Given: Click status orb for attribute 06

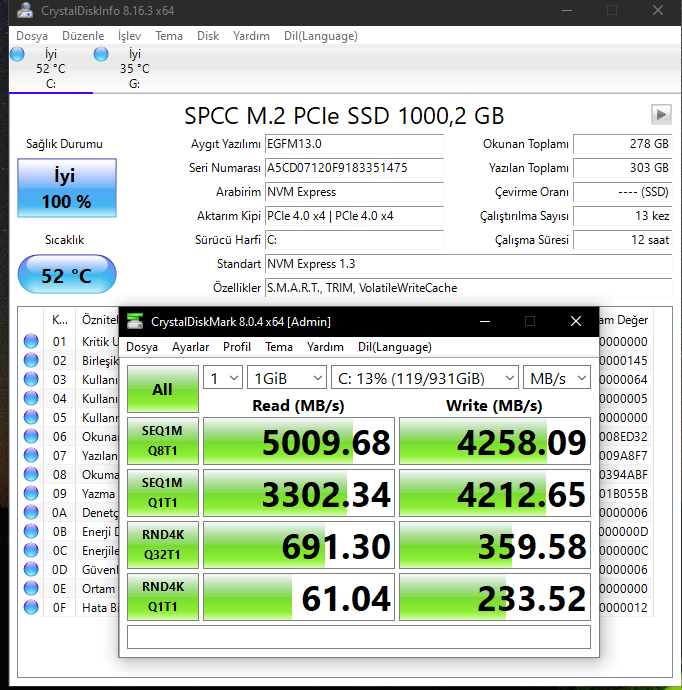Looking at the screenshot, I should tap(31, 436).
